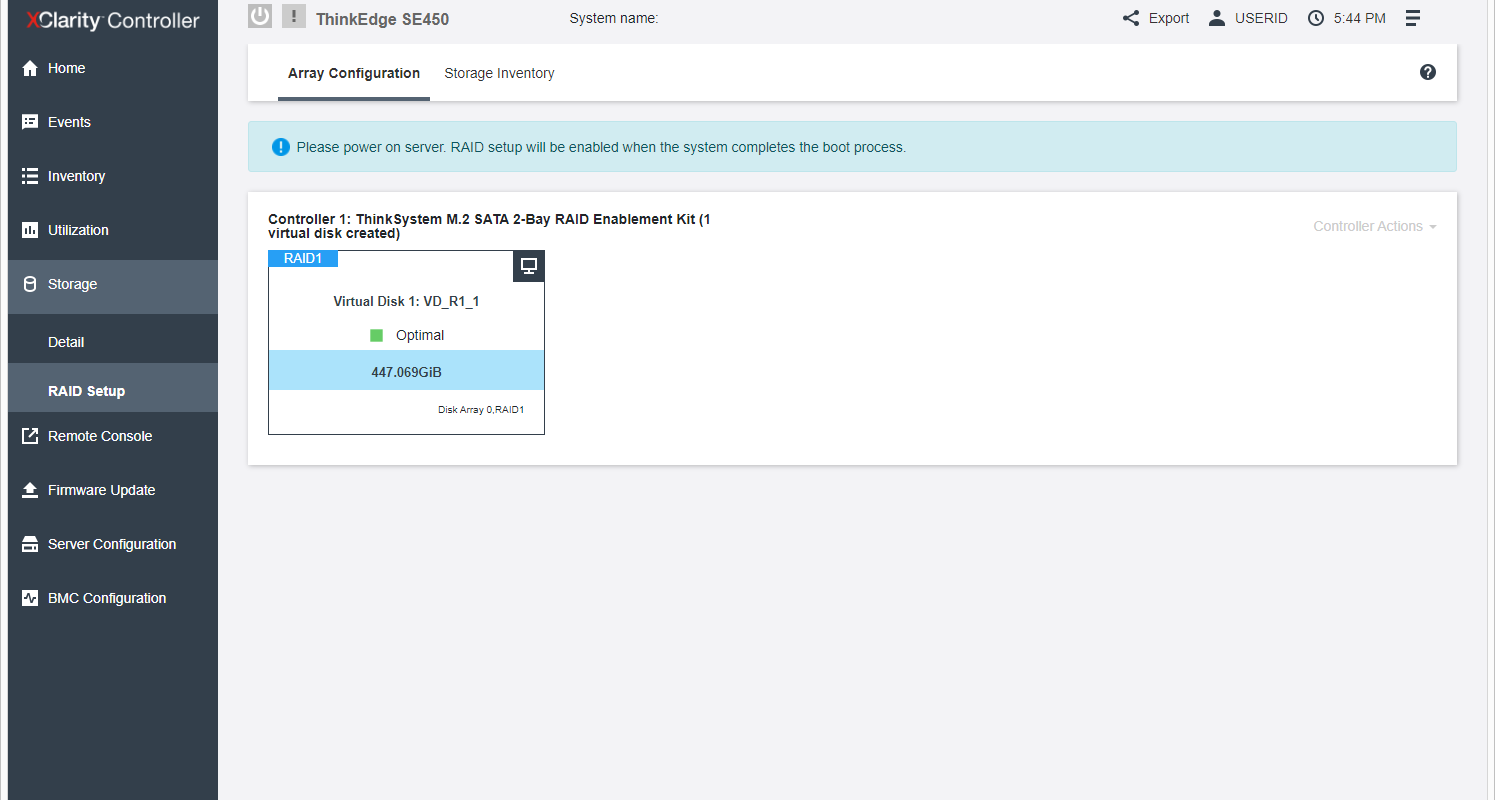Click the BMC Configuration icon

click(30, 598)
